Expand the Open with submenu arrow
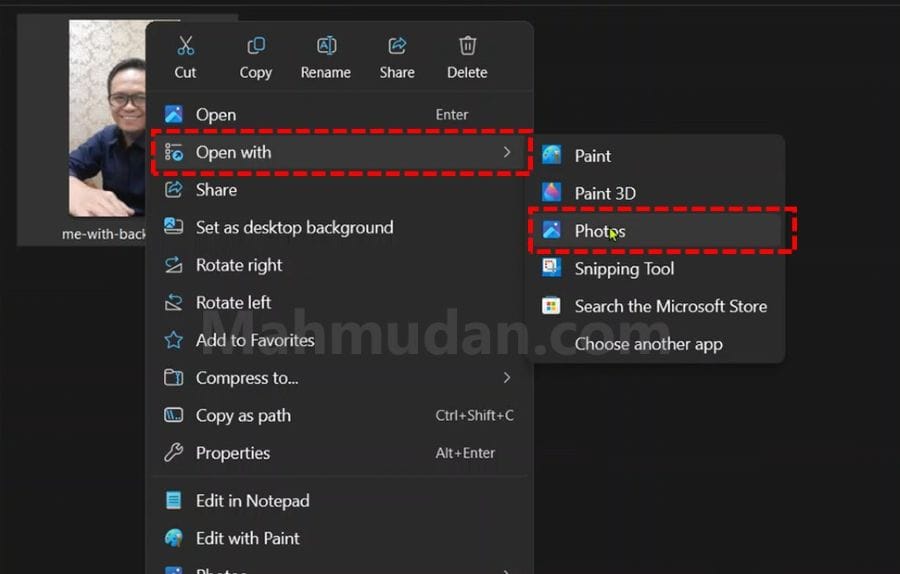 coord(507,152)
